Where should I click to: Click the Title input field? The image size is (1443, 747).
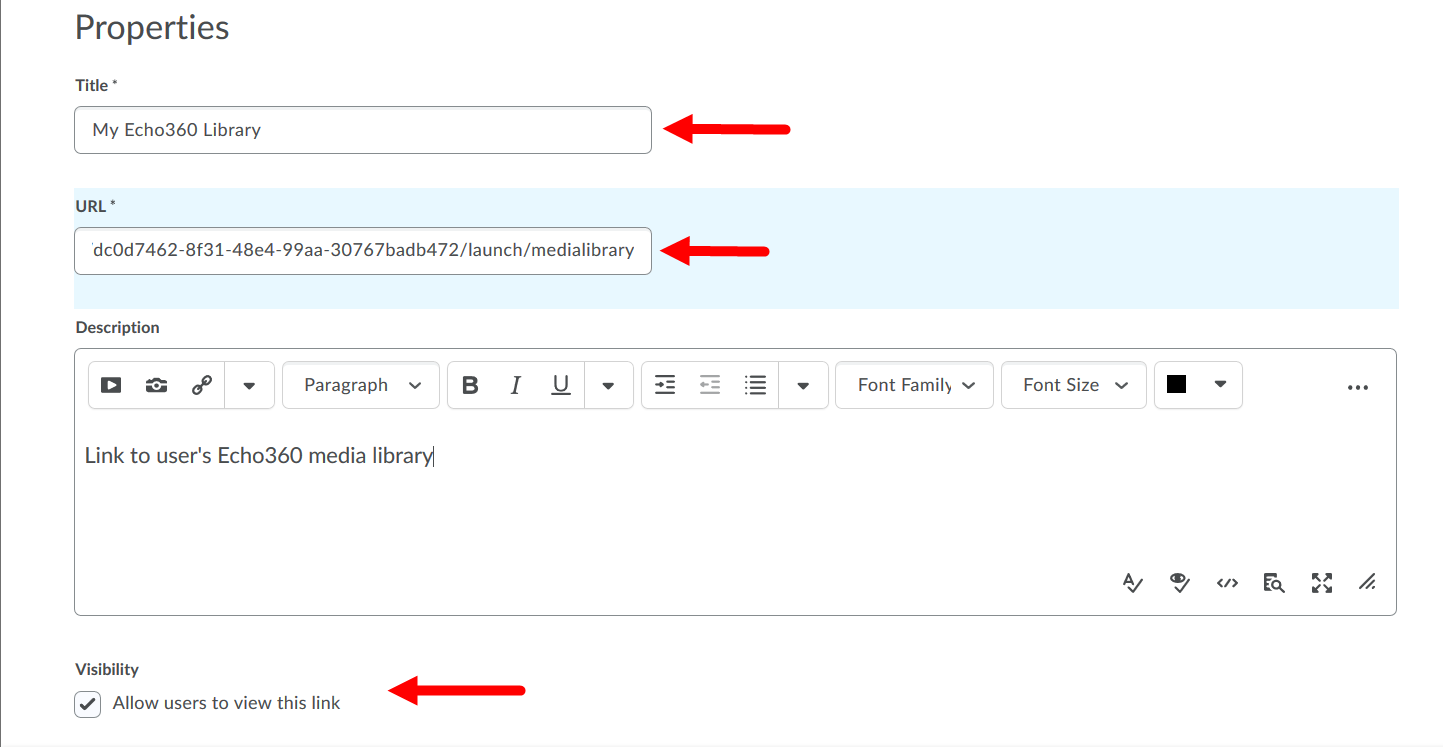click(363, 130)
